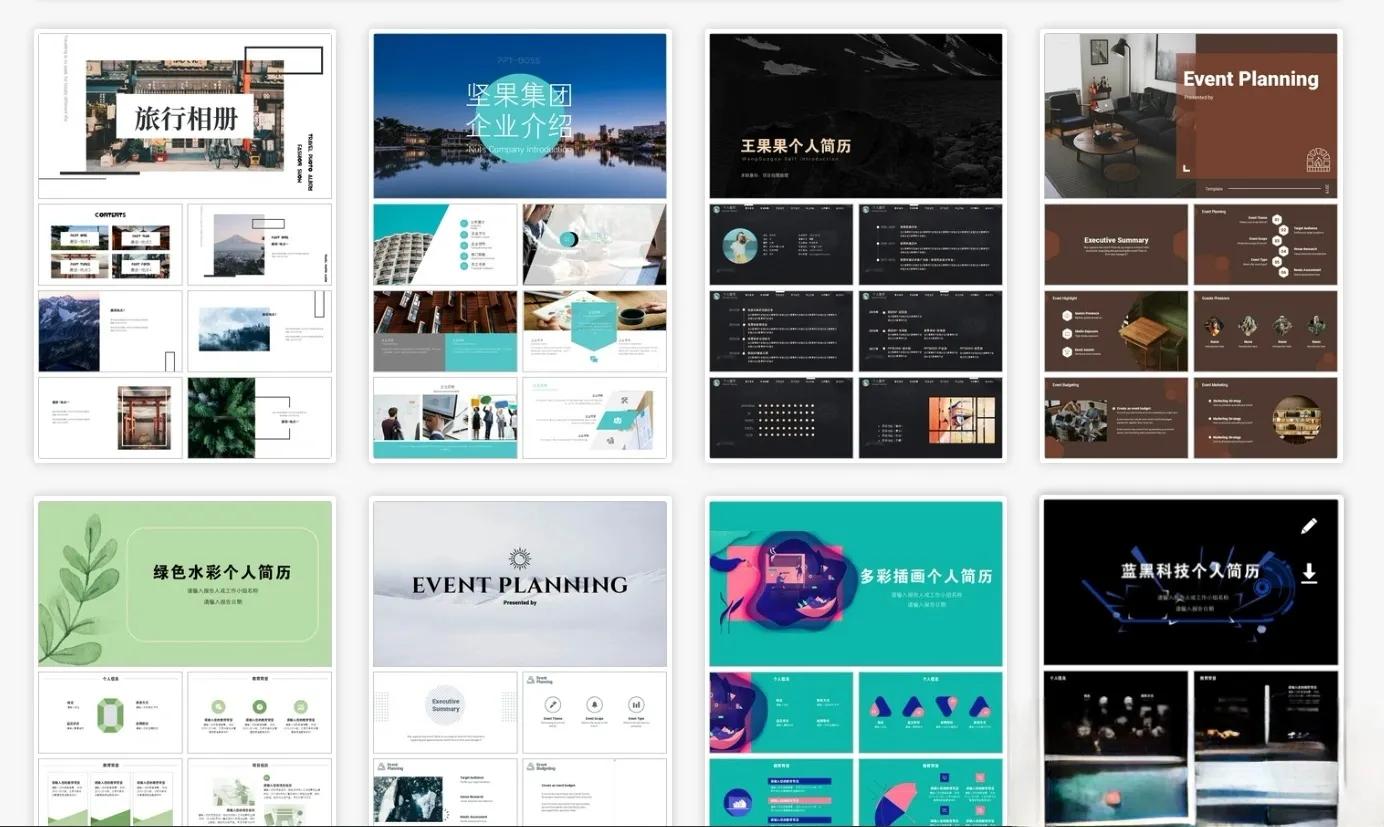Click the pencil edit icon on 蓝黑科技个人简历

click(x=1309, y=526)
